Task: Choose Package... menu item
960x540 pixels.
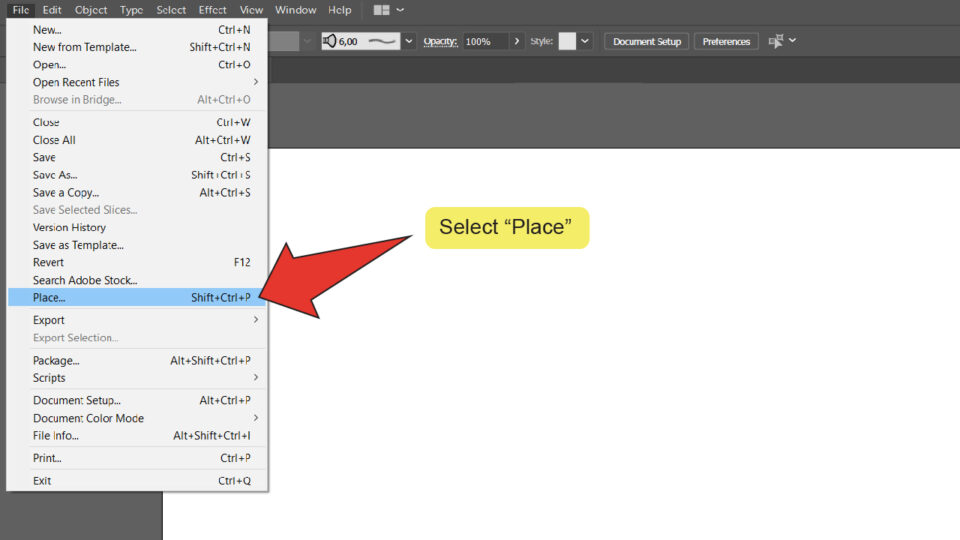Action: point(138,361)
